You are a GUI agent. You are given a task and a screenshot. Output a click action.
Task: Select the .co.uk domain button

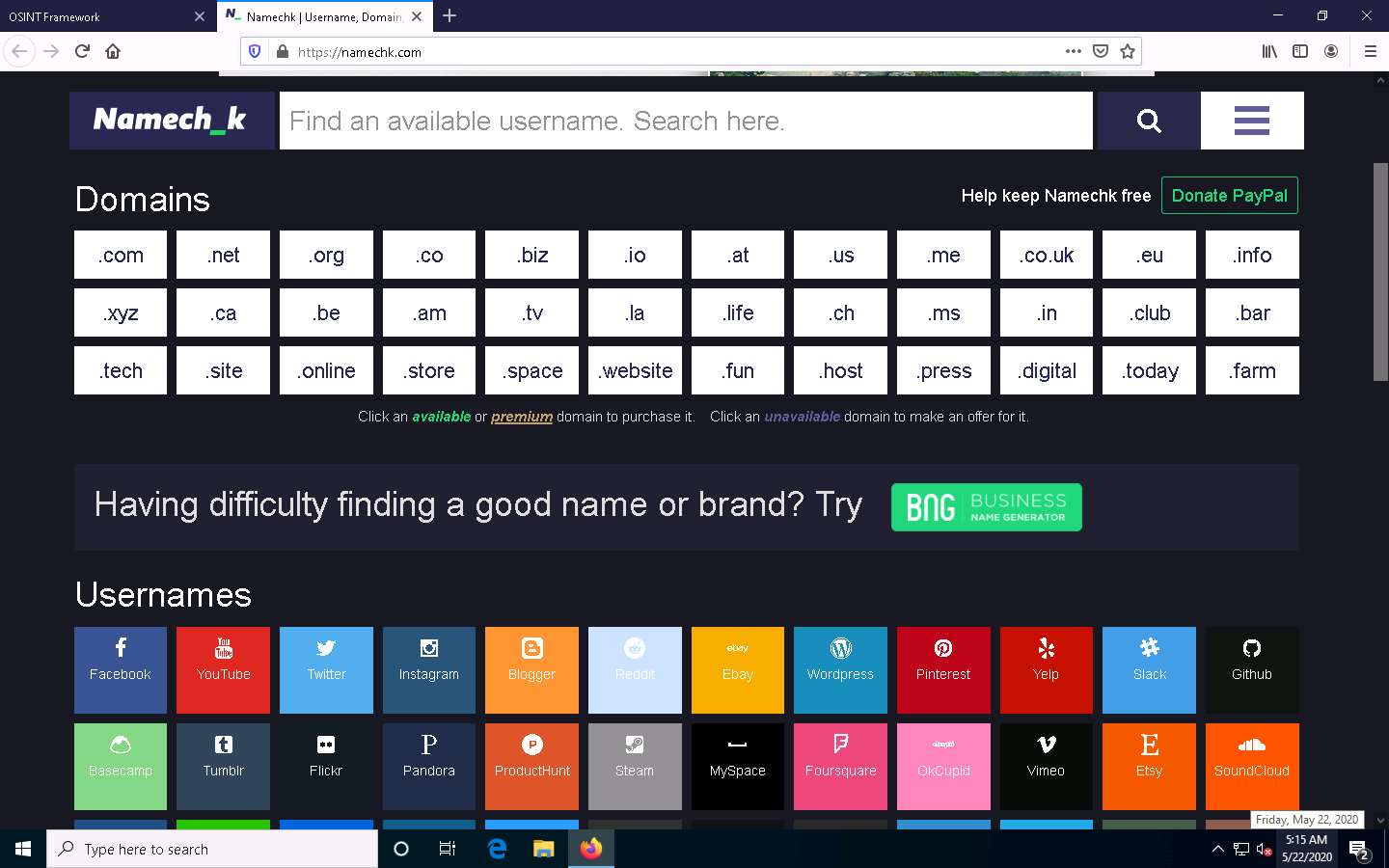click(x=1047, y=255)
